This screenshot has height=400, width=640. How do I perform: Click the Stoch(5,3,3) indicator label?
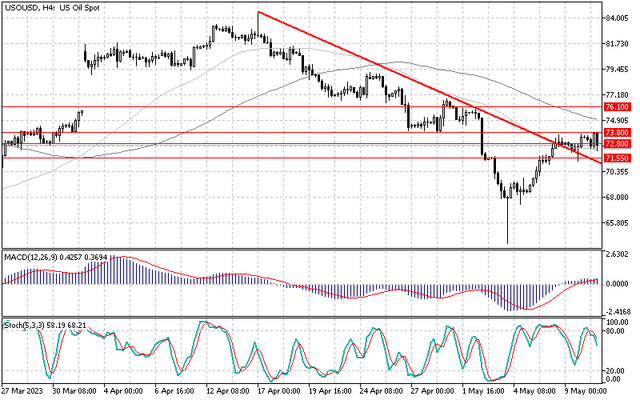[42, 326]
